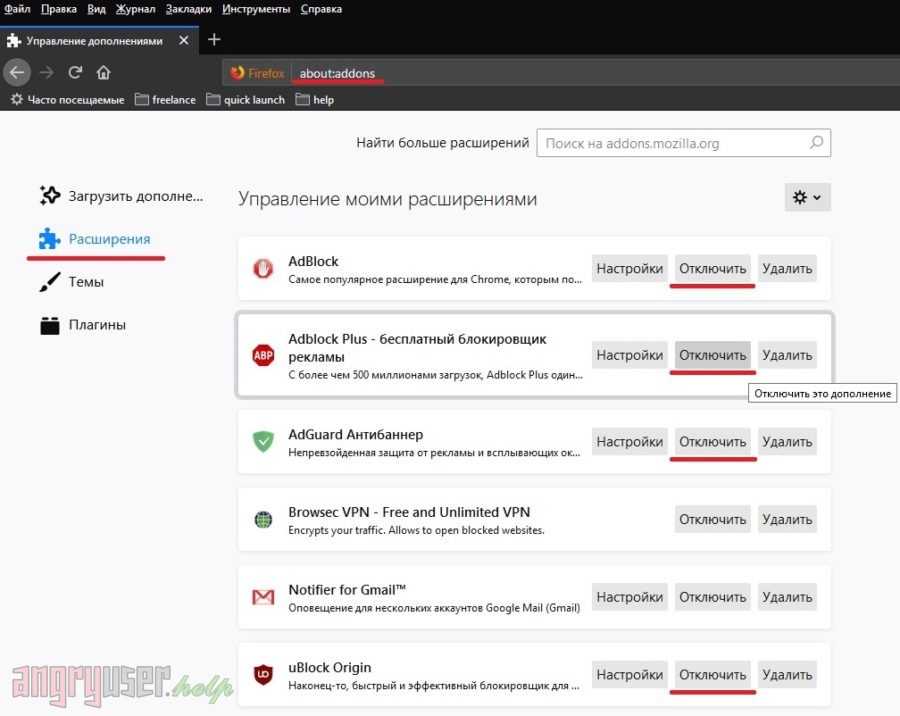This screenshot has height=716, width=900.
Task: Click the AdGuard green shield icon
Action: (263, 441)
